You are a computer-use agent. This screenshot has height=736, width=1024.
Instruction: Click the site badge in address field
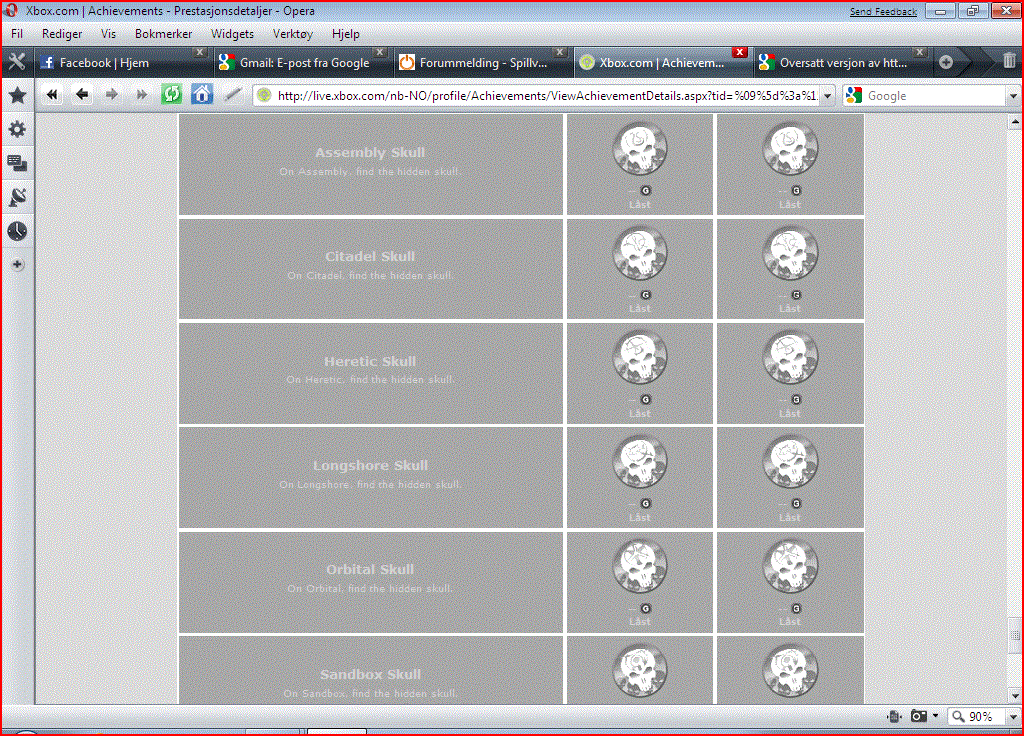(264, 95)
